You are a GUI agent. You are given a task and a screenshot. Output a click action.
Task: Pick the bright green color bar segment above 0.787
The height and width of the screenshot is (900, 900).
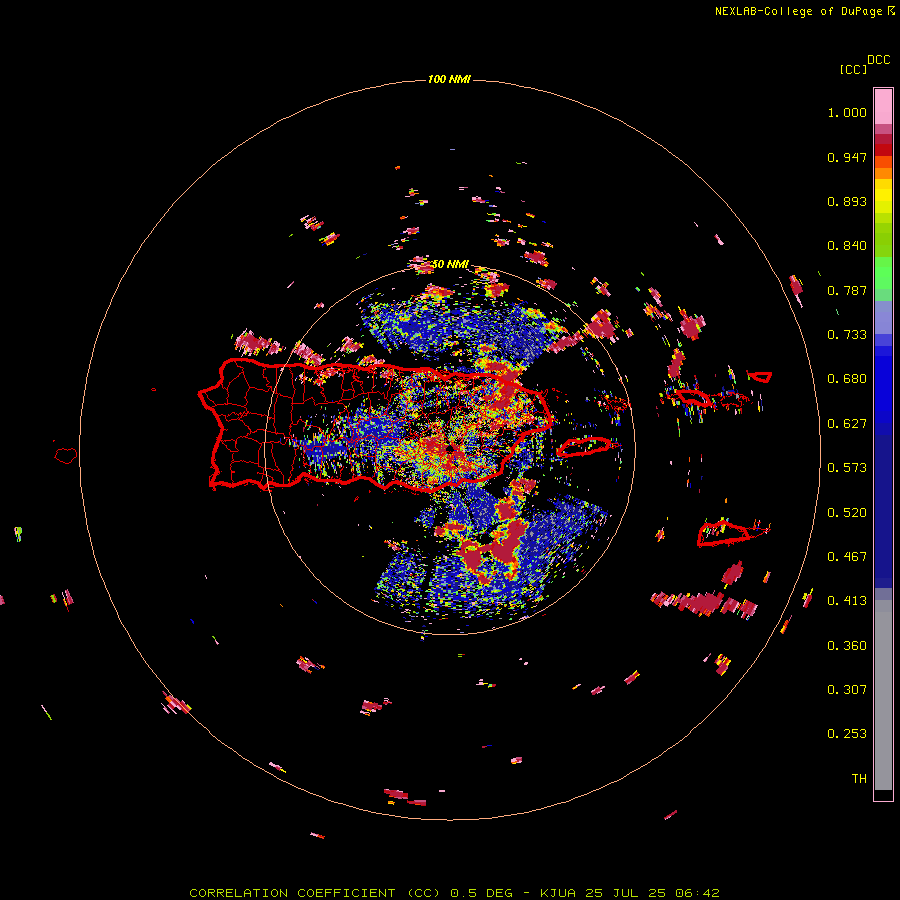coord(883,273)
